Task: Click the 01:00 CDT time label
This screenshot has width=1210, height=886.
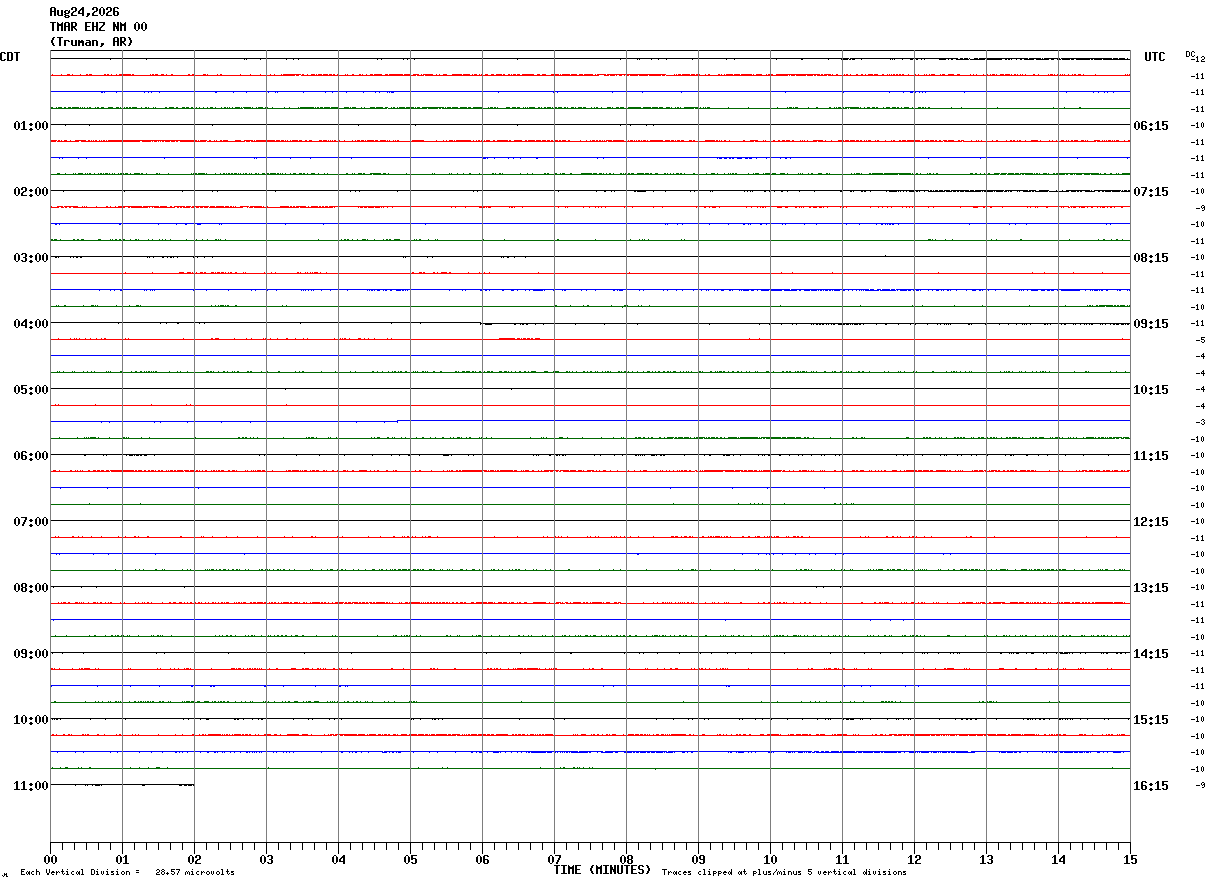Action: point(31,126)
